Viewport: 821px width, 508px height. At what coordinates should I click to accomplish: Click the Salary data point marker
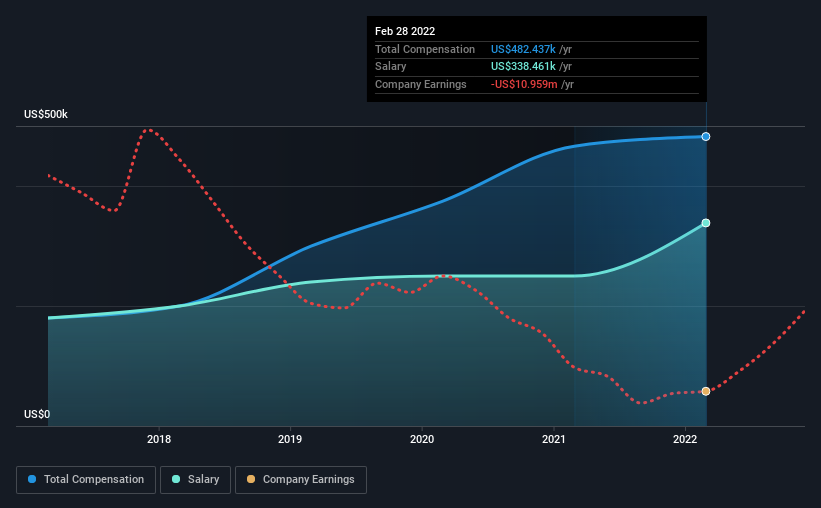tap(706, 223)
